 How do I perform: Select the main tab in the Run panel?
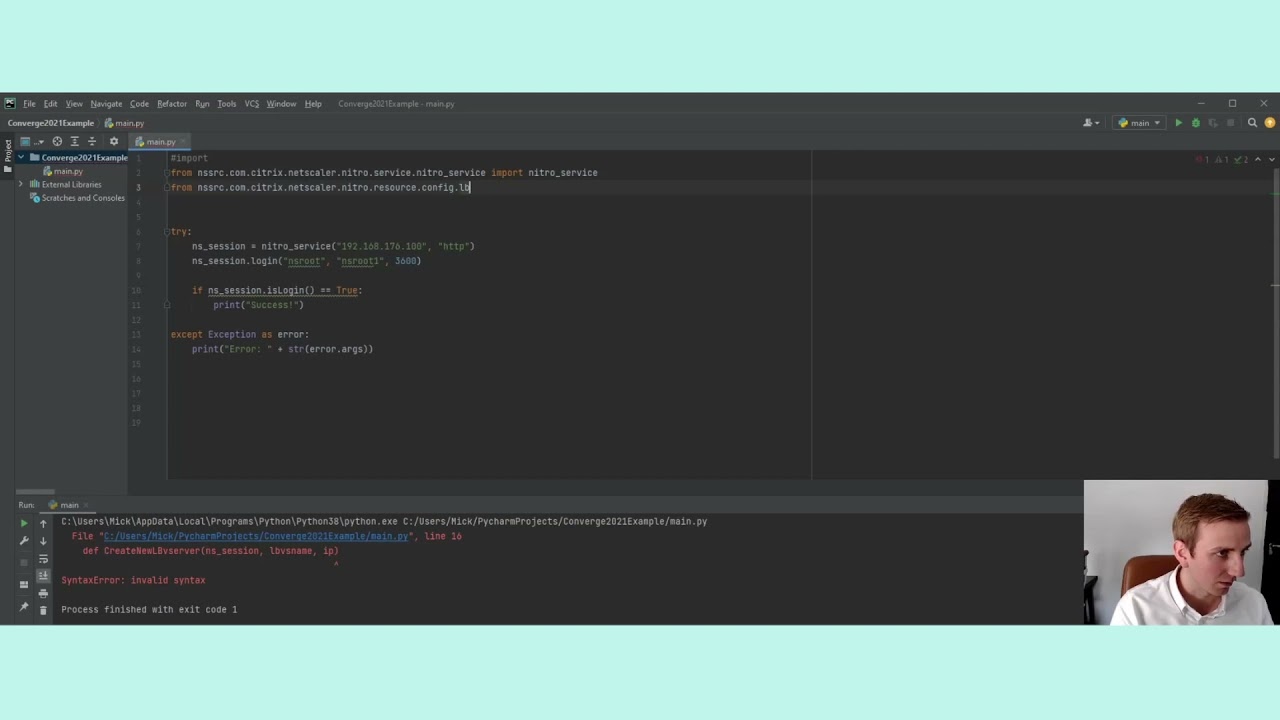(69, 505)
